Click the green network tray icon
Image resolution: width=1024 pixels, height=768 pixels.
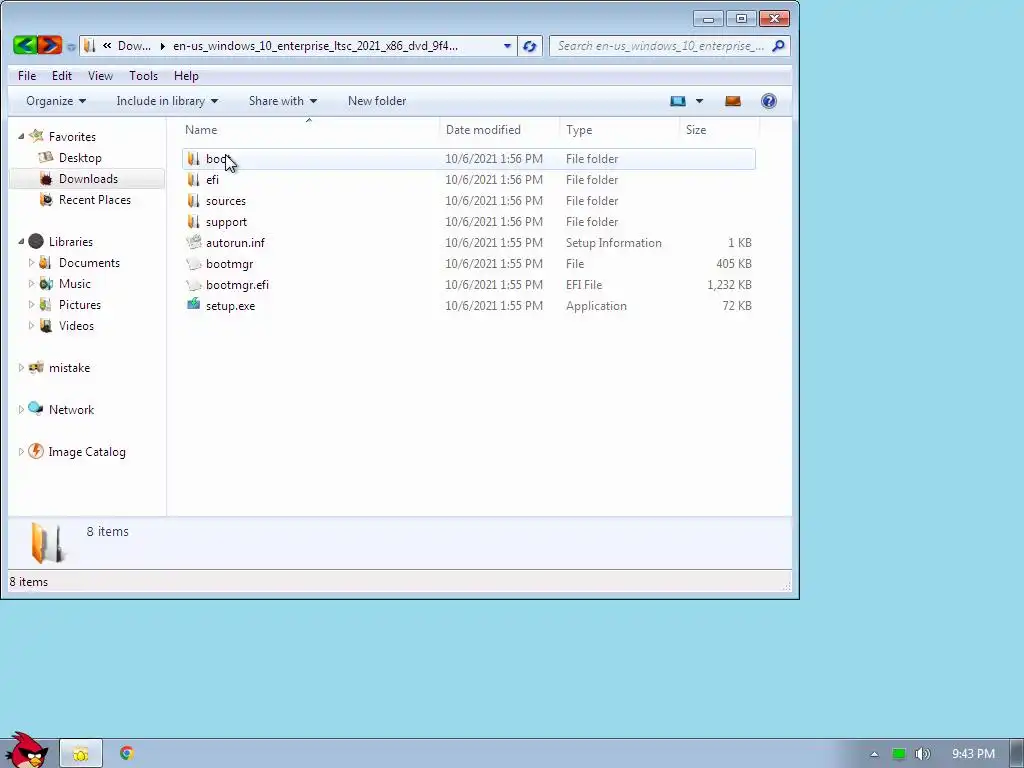coord(899,754)
